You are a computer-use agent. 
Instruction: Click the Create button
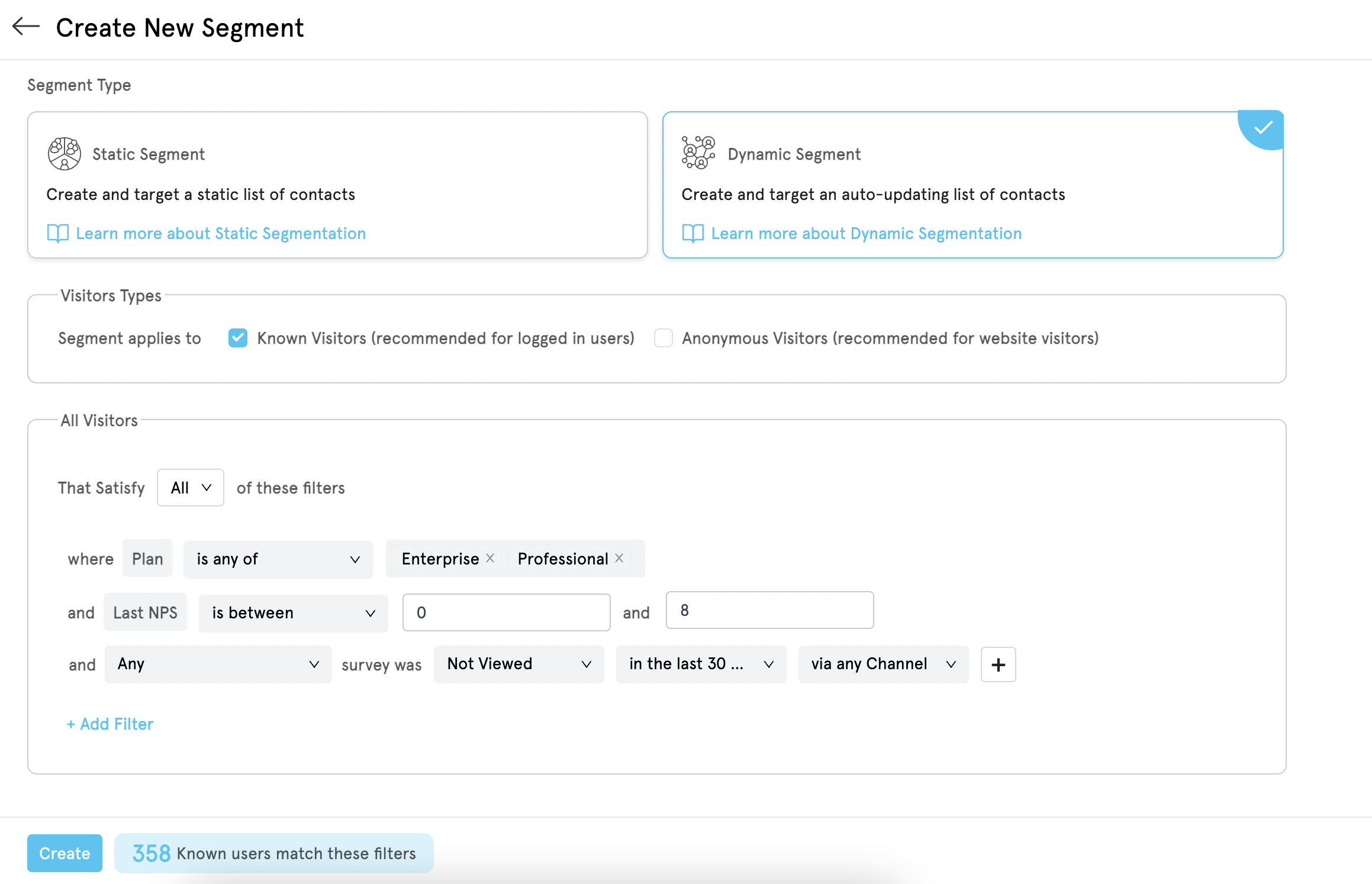(x=64, y=853)
